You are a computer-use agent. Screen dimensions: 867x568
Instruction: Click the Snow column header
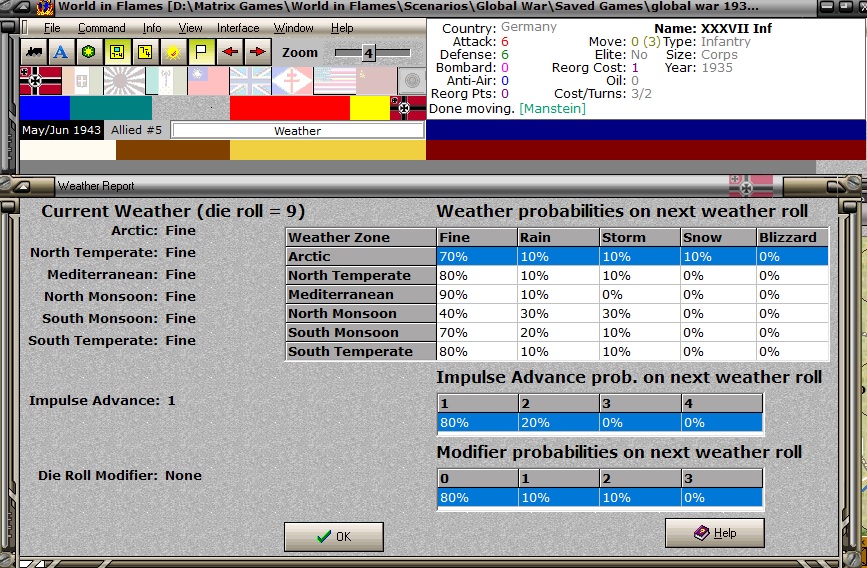pyautogui.click(x=718, y=237)
